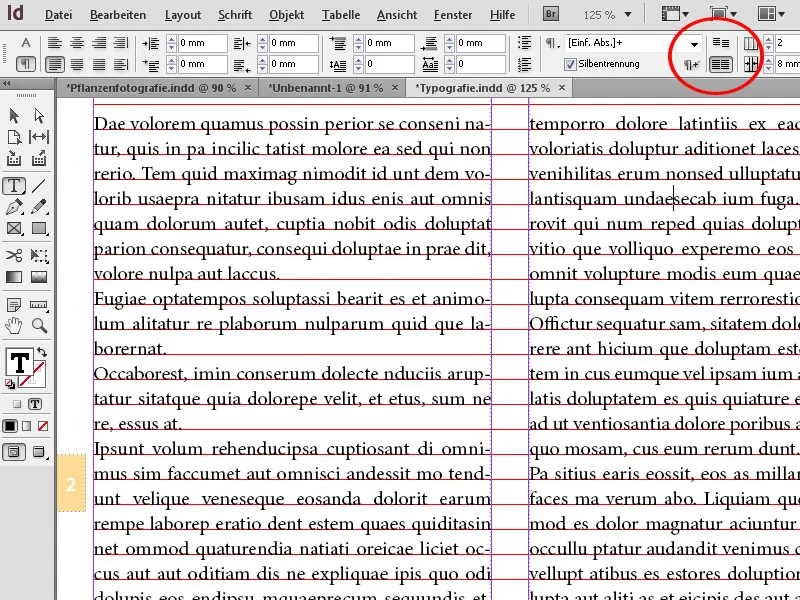
Task: Disable baseline grid alignment button
Action: tap(720, 43)
